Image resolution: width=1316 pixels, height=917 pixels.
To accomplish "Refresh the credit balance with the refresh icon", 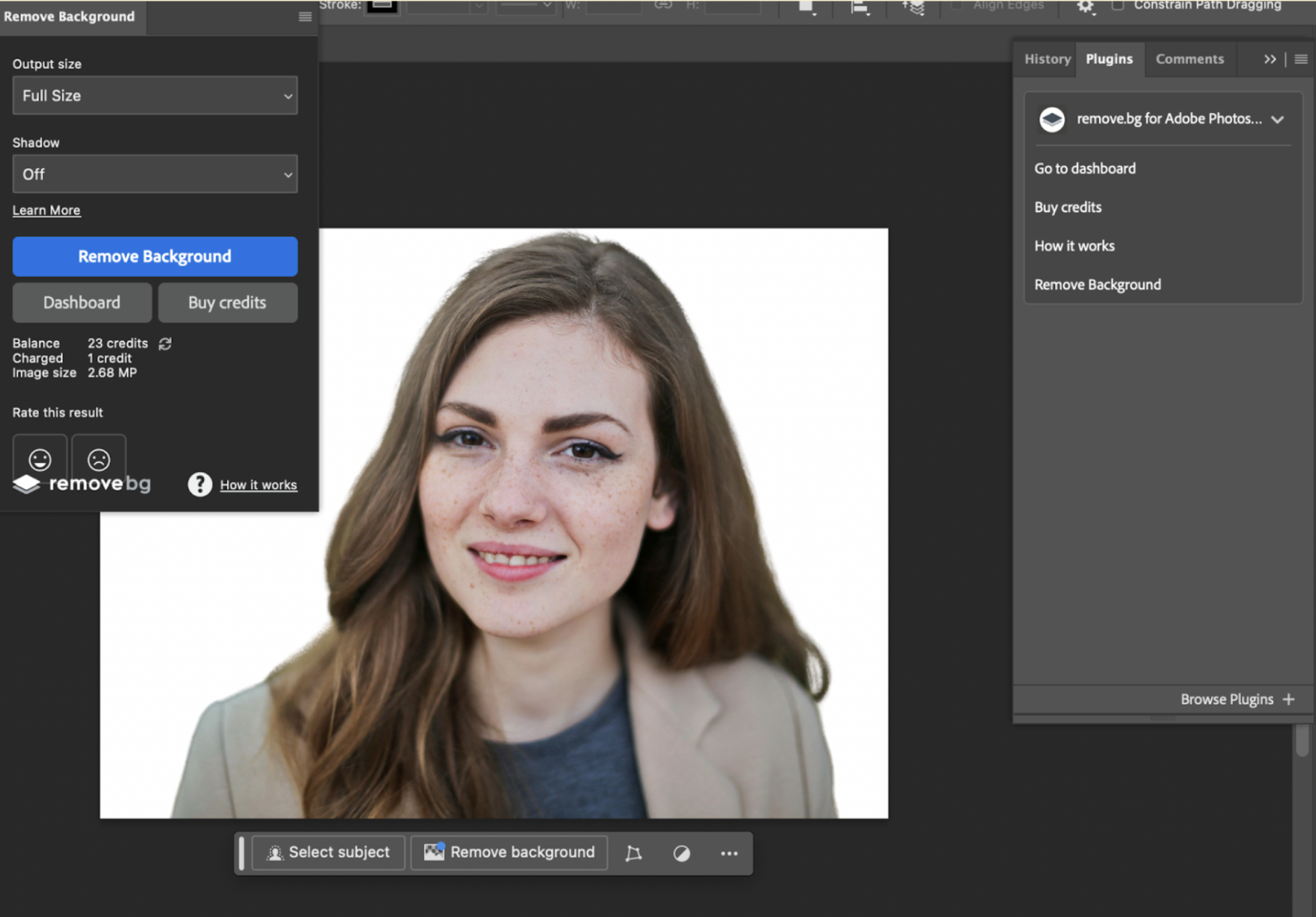I will coord(164,343).
